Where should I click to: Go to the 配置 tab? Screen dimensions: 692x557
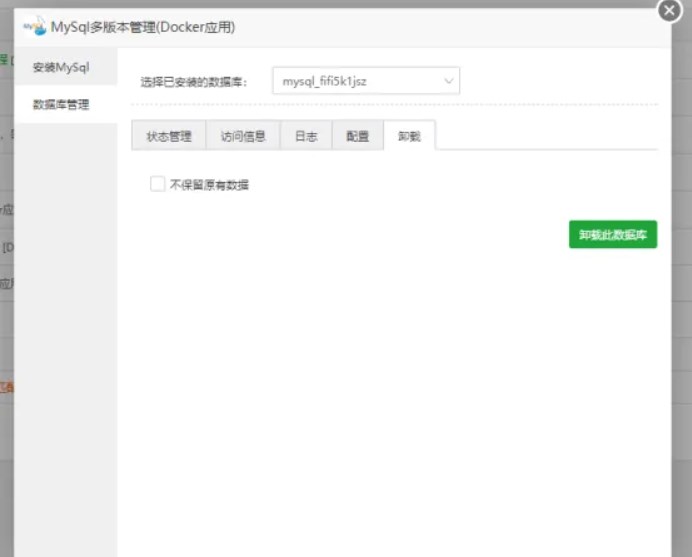point(357,136)
